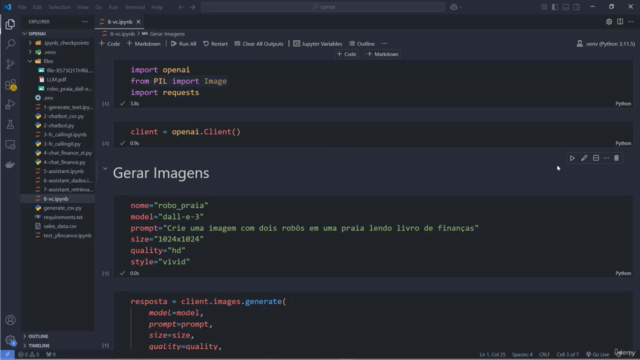Open Source Control view in activity bar
Screen dimensions: 640x360
click(x=10, y=64)
